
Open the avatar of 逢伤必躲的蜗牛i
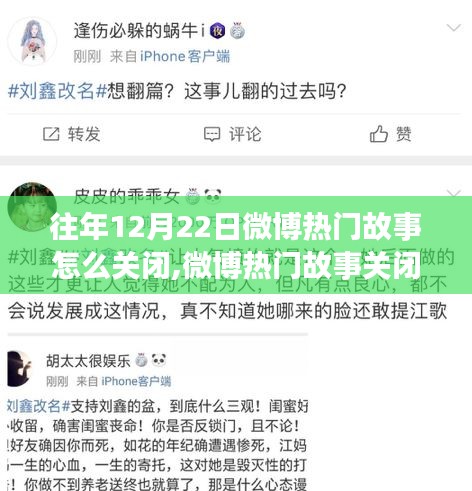pos(32,42)
